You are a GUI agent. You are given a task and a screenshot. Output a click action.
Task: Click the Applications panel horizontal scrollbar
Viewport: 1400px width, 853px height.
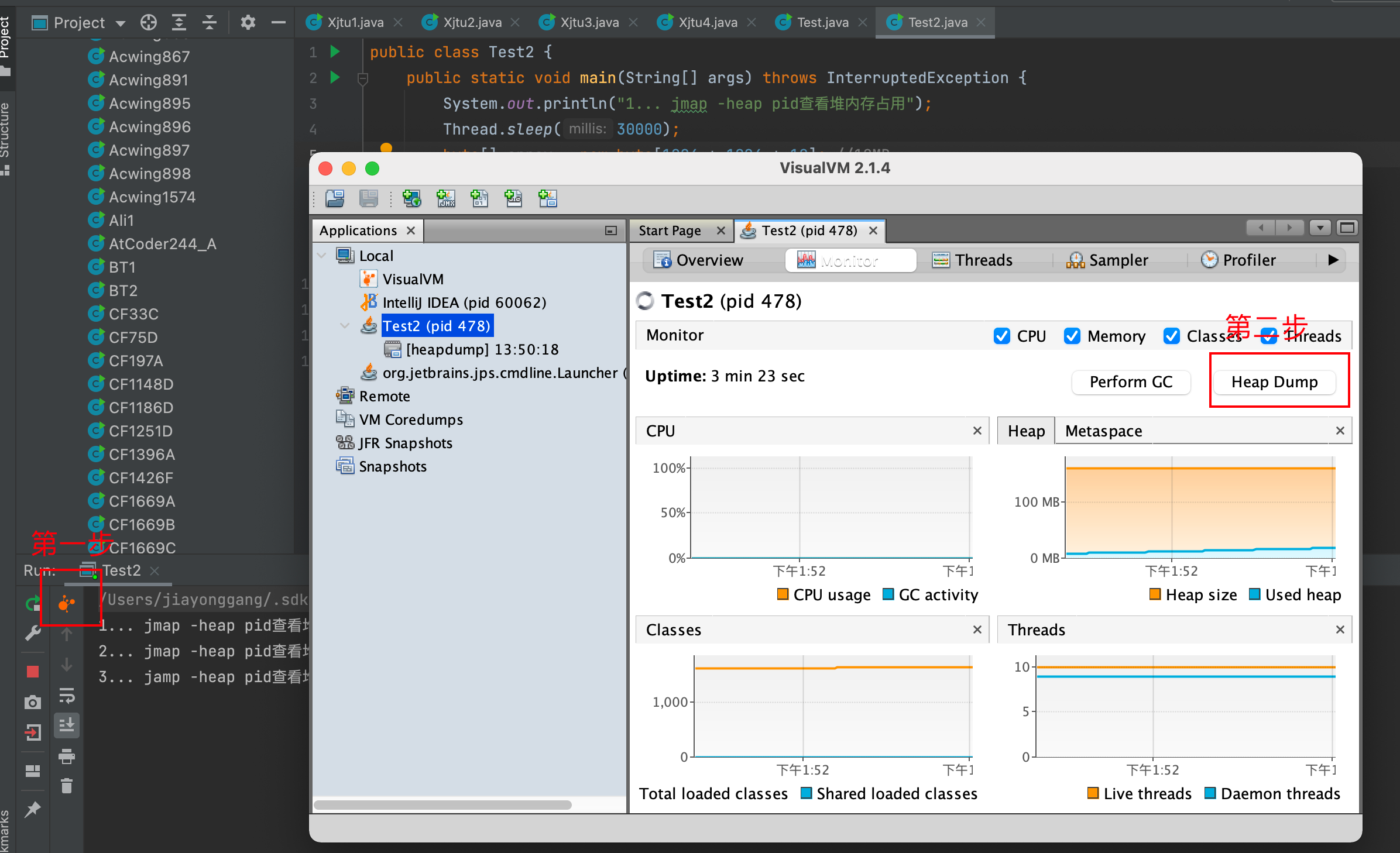point(442,805)
